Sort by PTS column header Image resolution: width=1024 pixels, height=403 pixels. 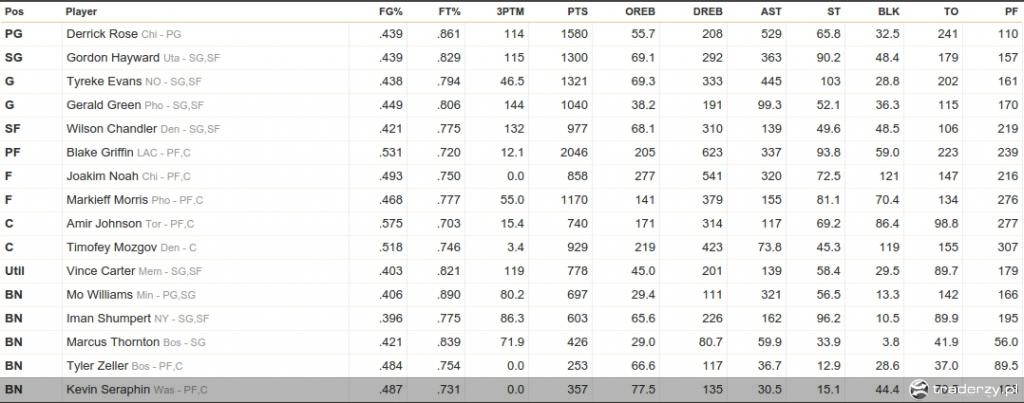(x=577, y=12)
